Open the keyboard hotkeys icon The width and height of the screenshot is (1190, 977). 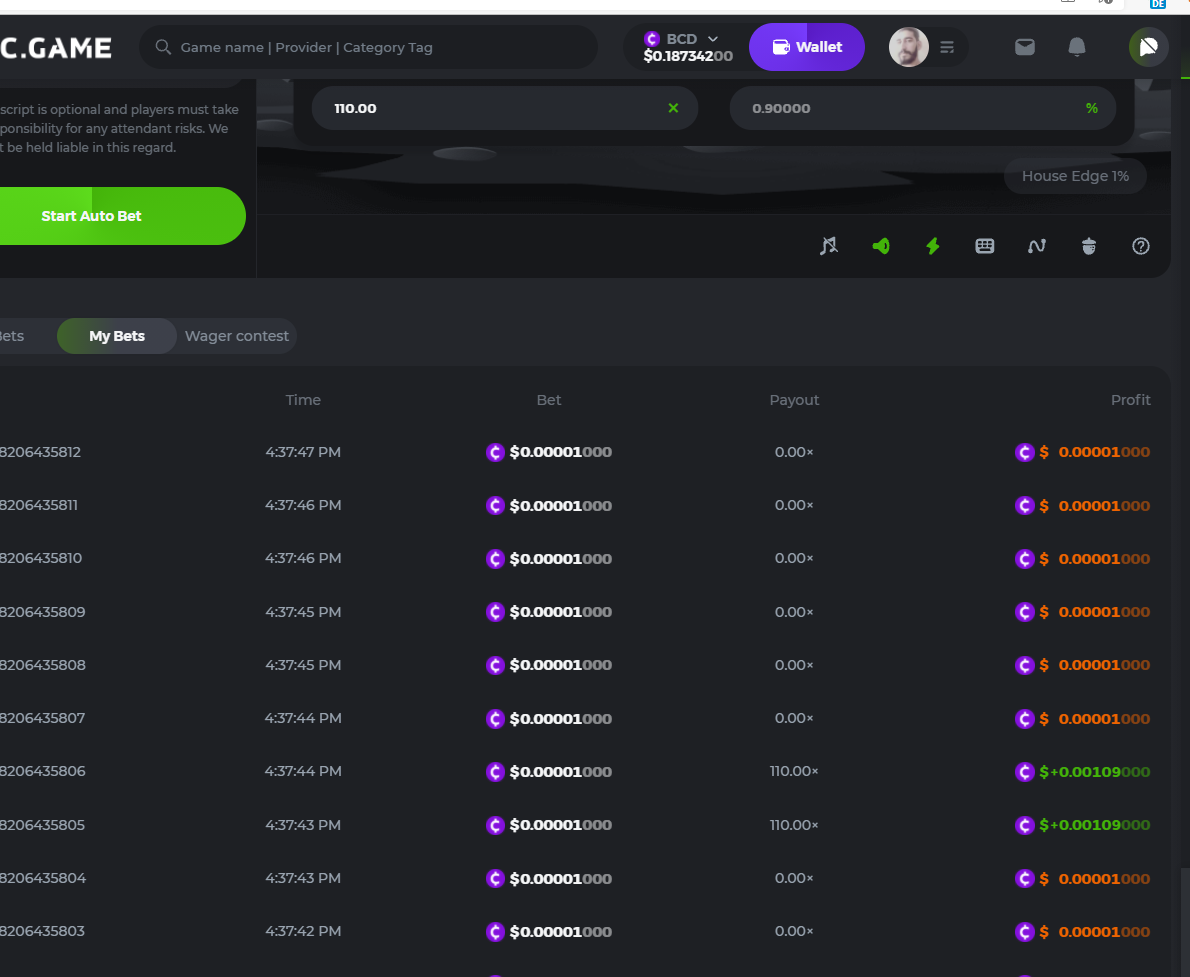point(985,246)
